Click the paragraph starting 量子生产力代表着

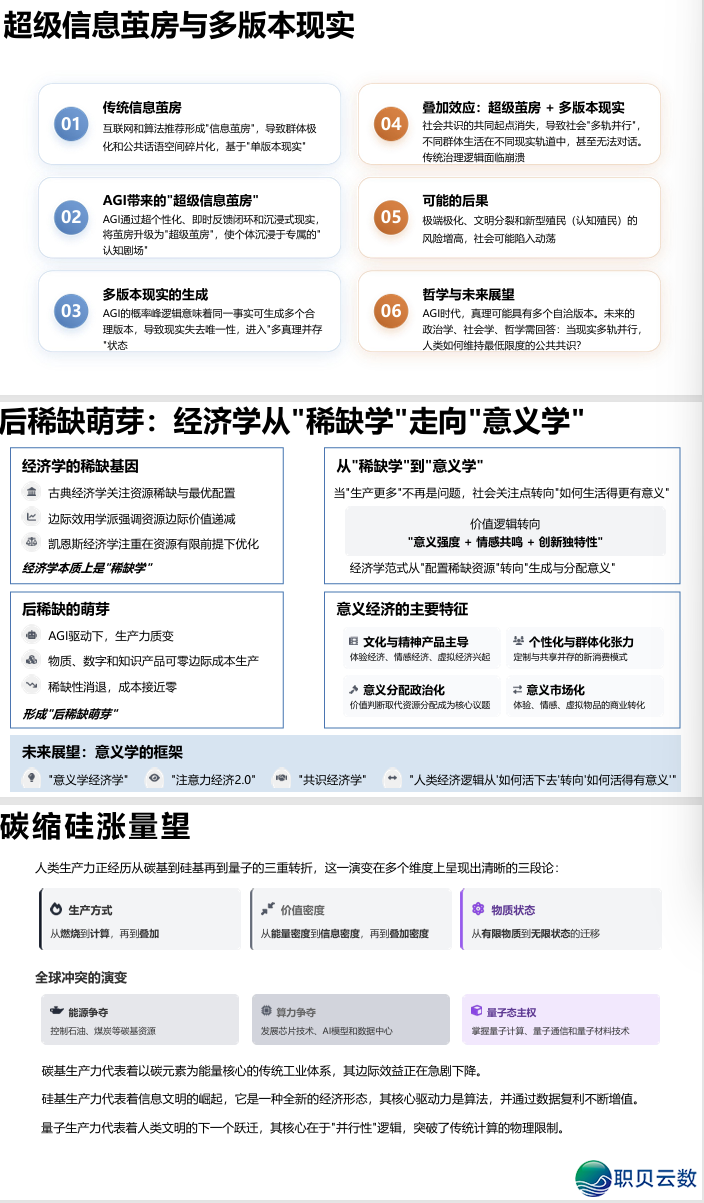[x=303, y=1128]
